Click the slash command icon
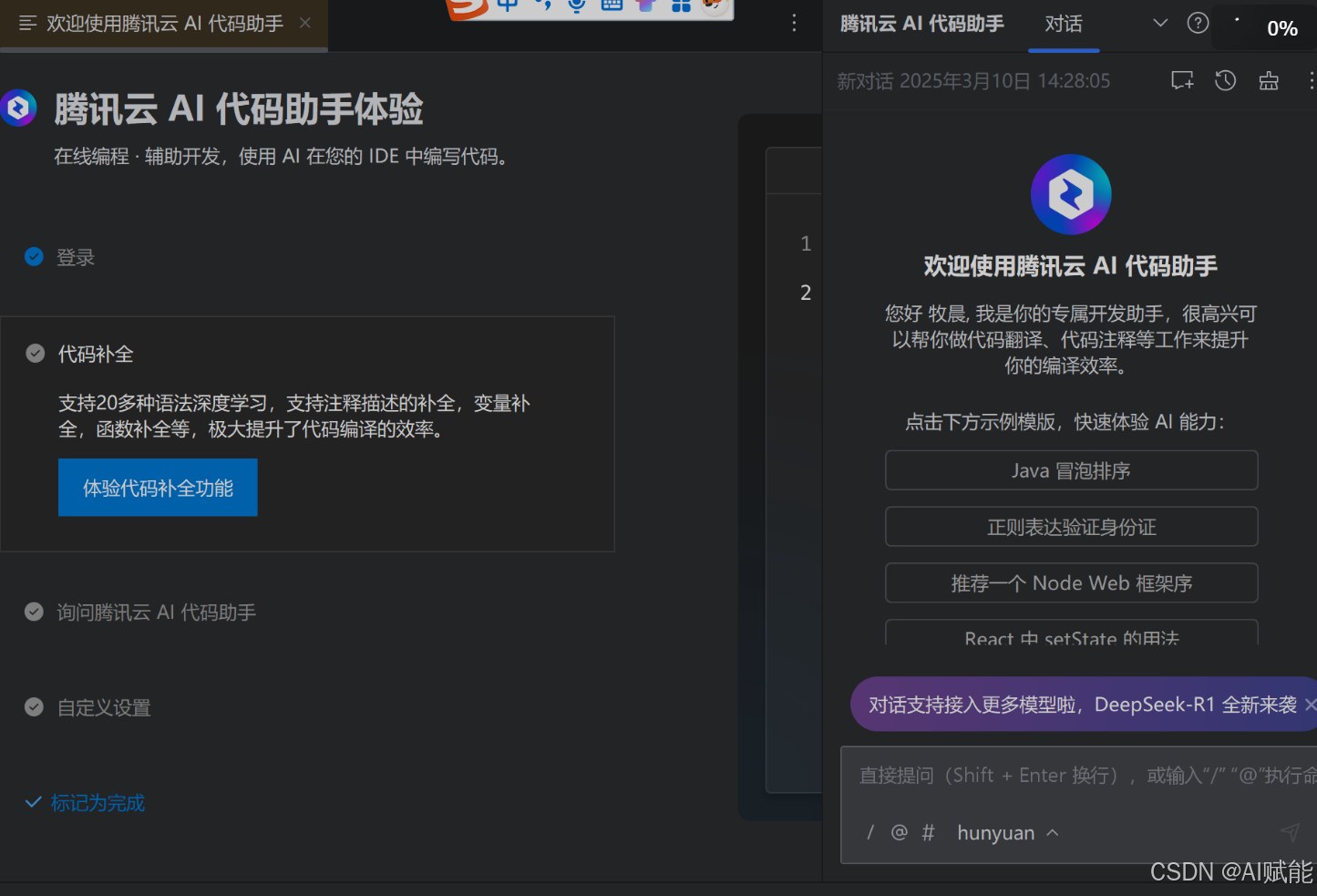The image size is (1317, 896). point(870,832)
